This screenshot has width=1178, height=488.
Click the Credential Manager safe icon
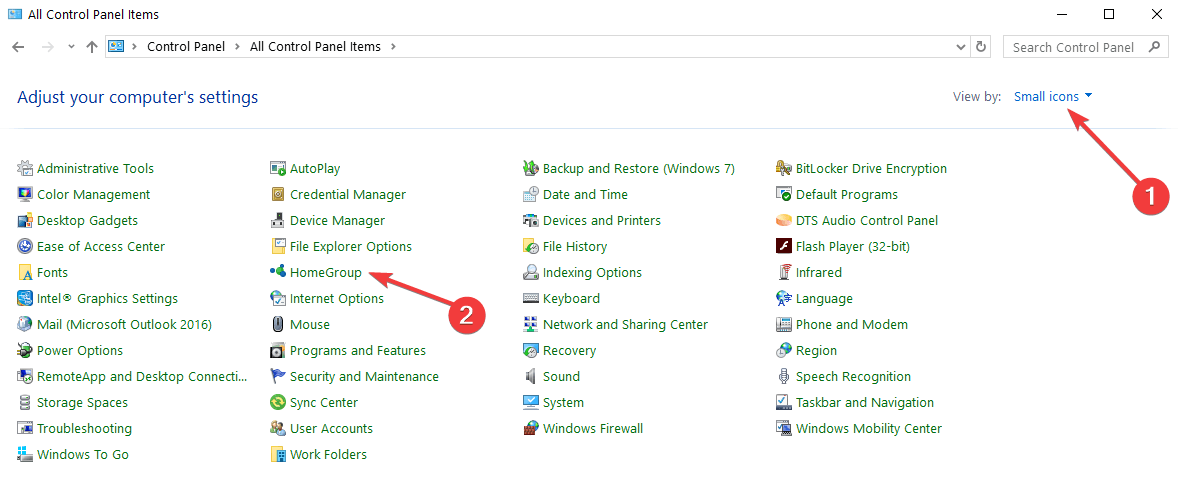click(278, 194)
